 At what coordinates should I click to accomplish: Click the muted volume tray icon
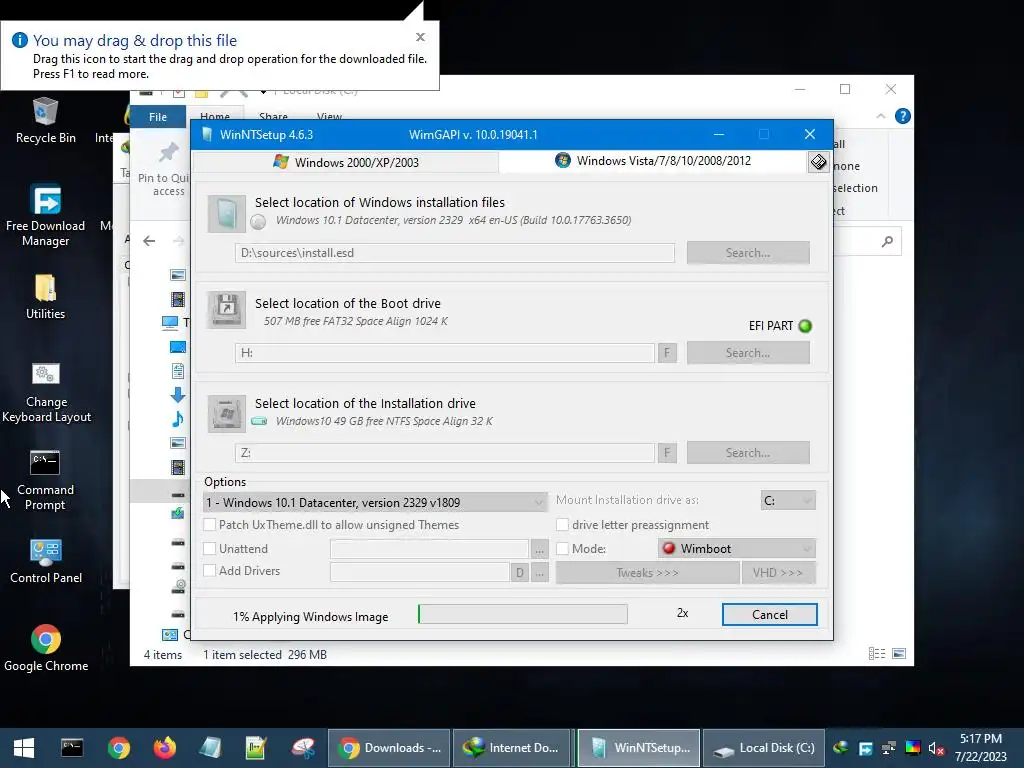click(936, 748)
